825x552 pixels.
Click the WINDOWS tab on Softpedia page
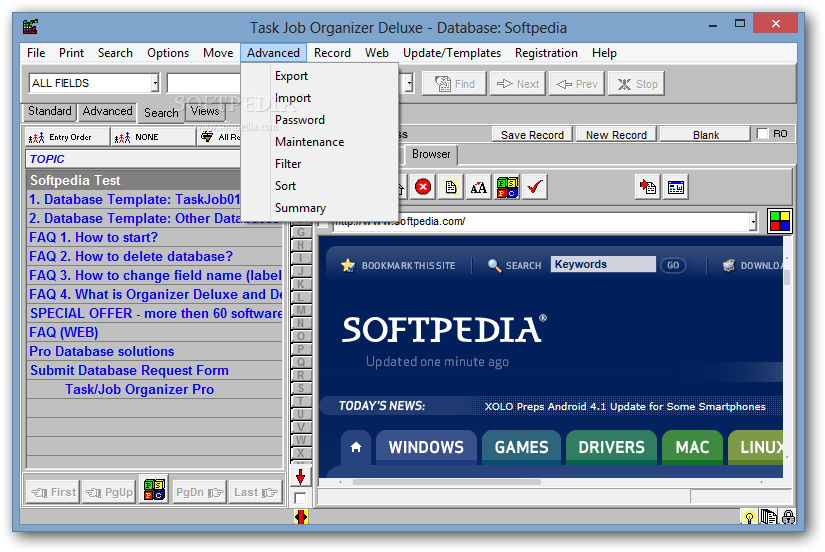426,447
